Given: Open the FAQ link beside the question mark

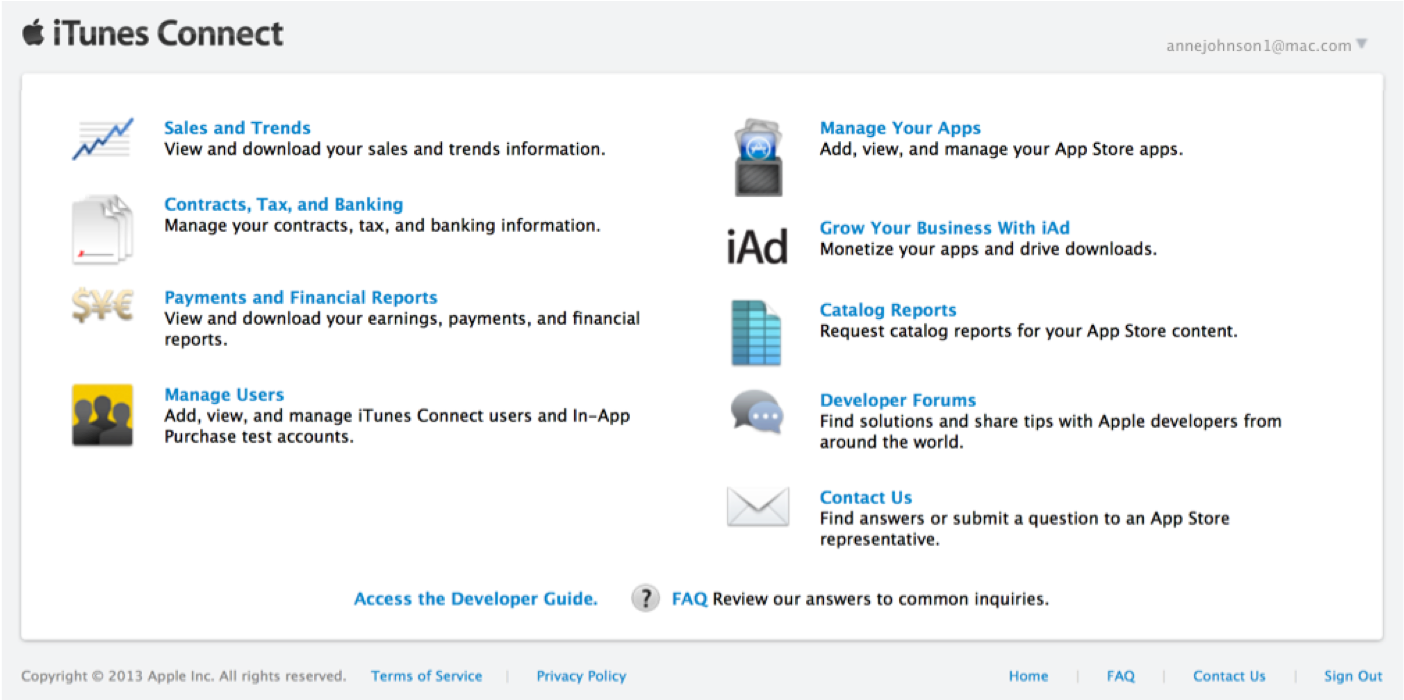Looking at the screenshot, I should point(689,599).
